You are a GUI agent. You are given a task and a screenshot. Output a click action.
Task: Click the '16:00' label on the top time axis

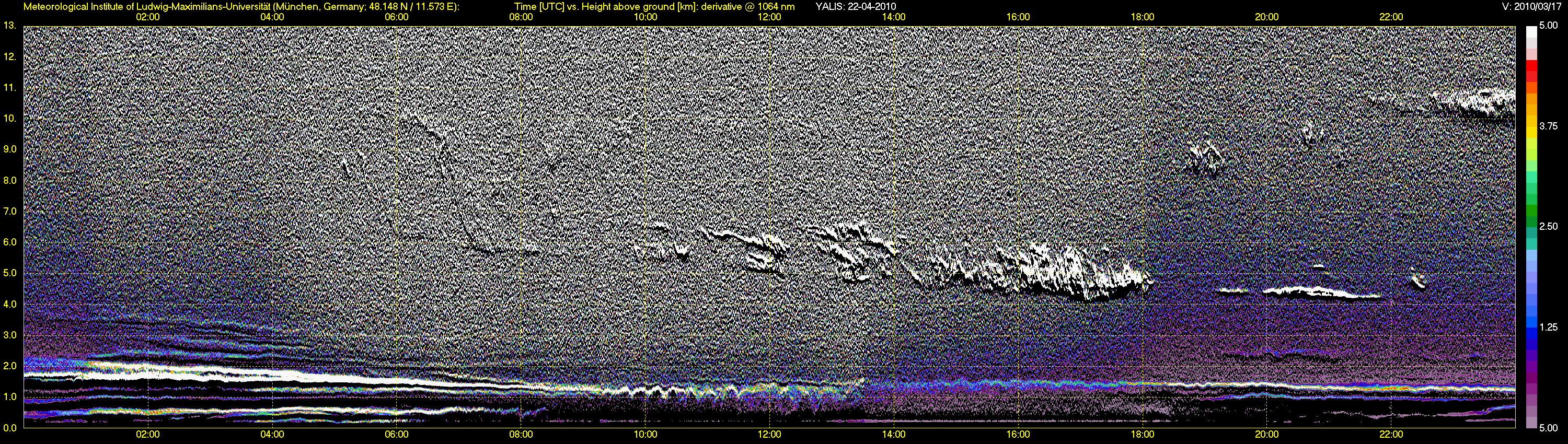[x=1018, y=17]
